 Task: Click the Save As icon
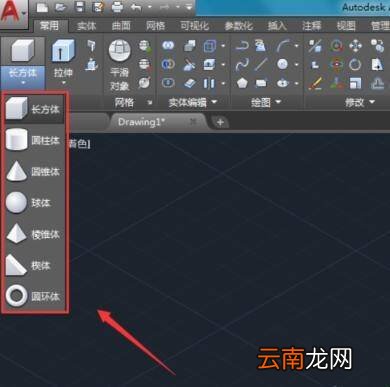click(98, 7)
